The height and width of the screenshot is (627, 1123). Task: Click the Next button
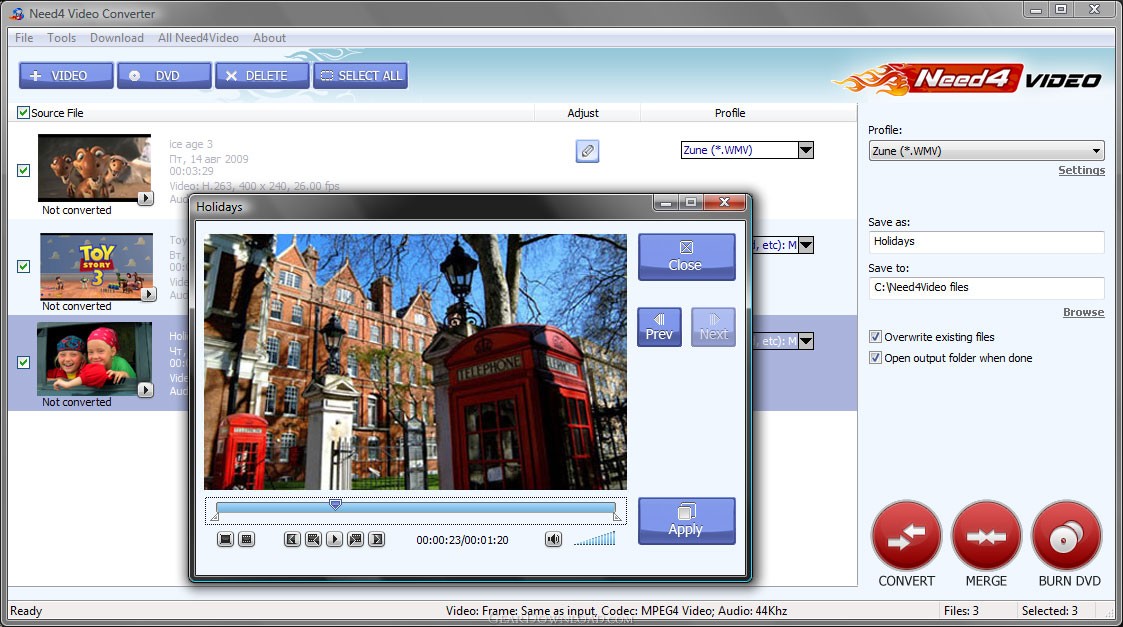point(713,327)
